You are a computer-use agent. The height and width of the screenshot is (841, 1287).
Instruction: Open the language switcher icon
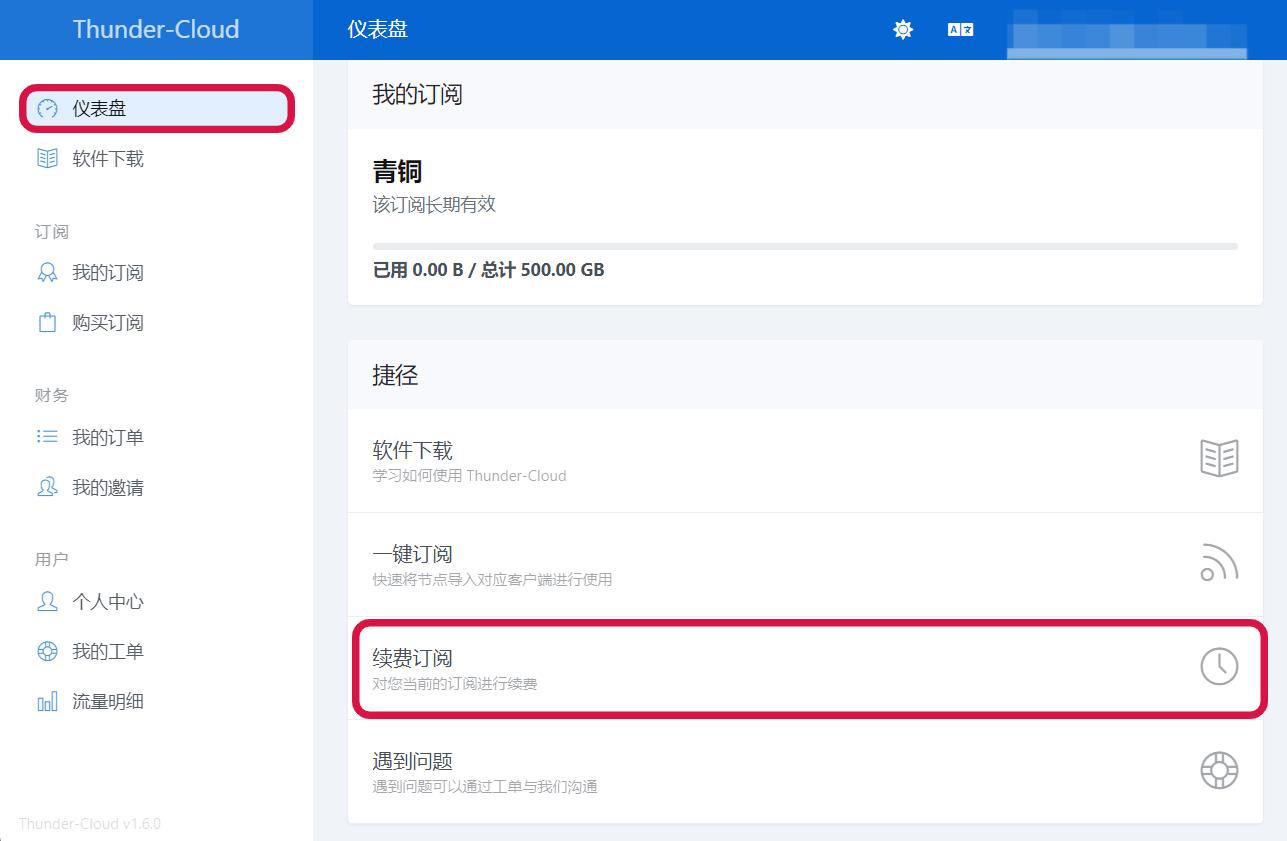coord(960,30)
